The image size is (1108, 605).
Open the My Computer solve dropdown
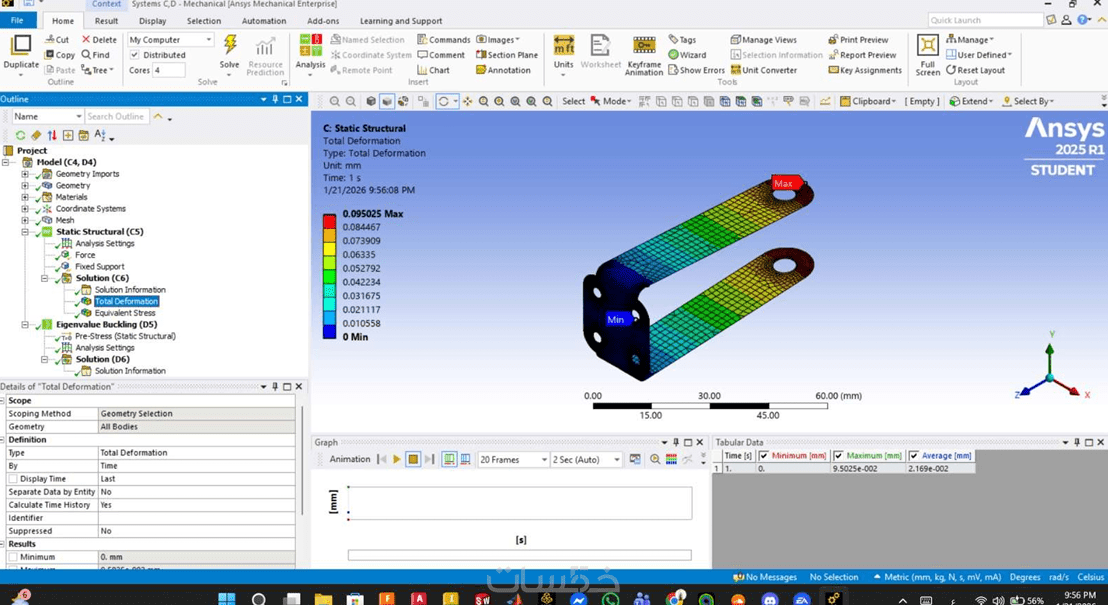tap(170, 40)
